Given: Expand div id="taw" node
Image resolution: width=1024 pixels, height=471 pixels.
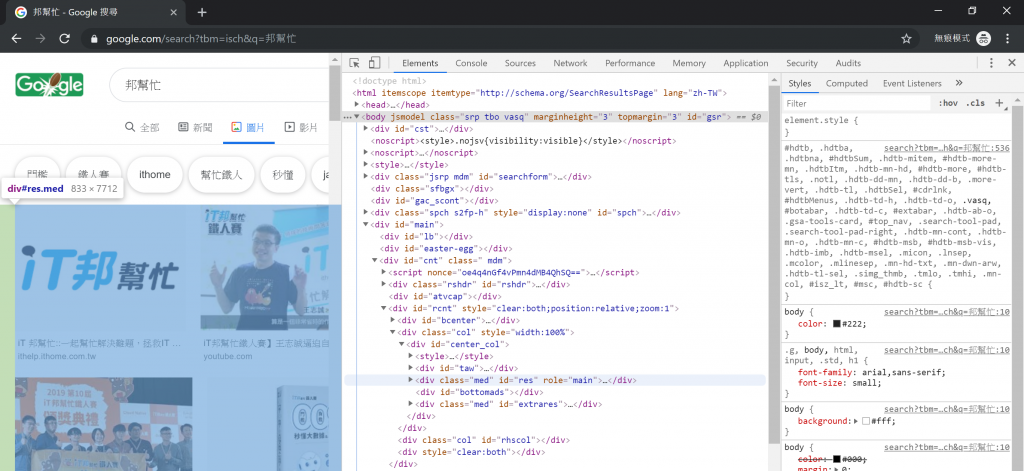Looking at the screenshot, I should pyautogui.click(x=411, y=368).
